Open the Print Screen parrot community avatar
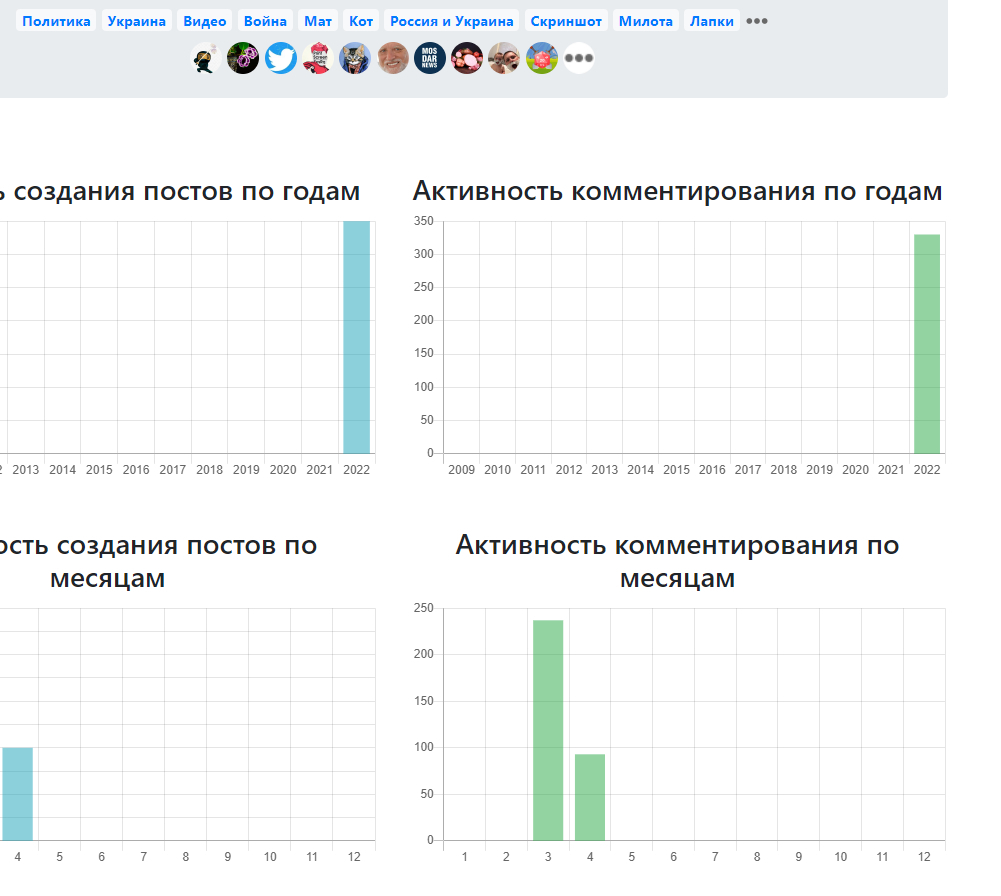Viewport: 1001px width, 896px height. (318, 58)
